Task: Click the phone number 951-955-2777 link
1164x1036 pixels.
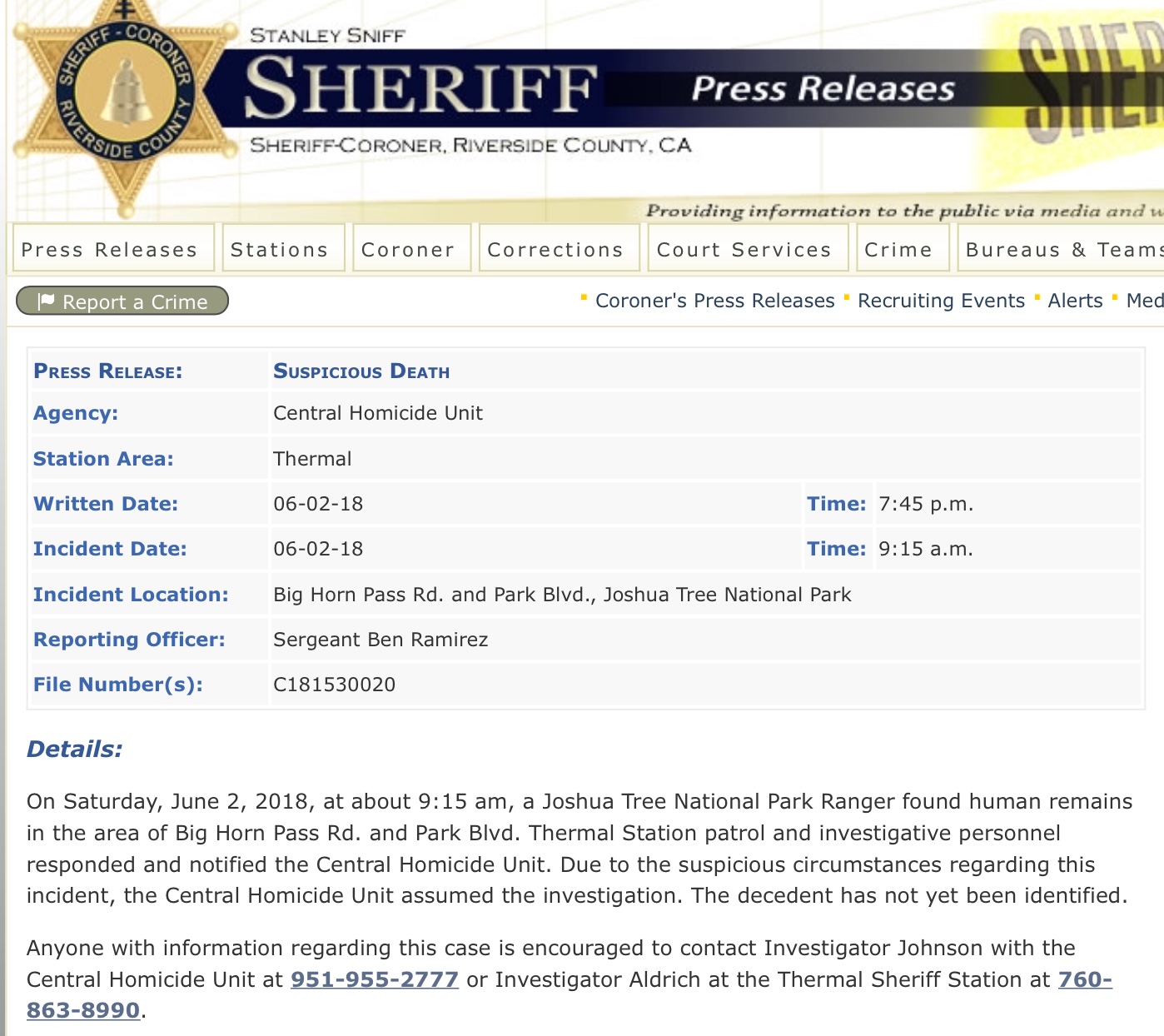Action: pos(375,979)
